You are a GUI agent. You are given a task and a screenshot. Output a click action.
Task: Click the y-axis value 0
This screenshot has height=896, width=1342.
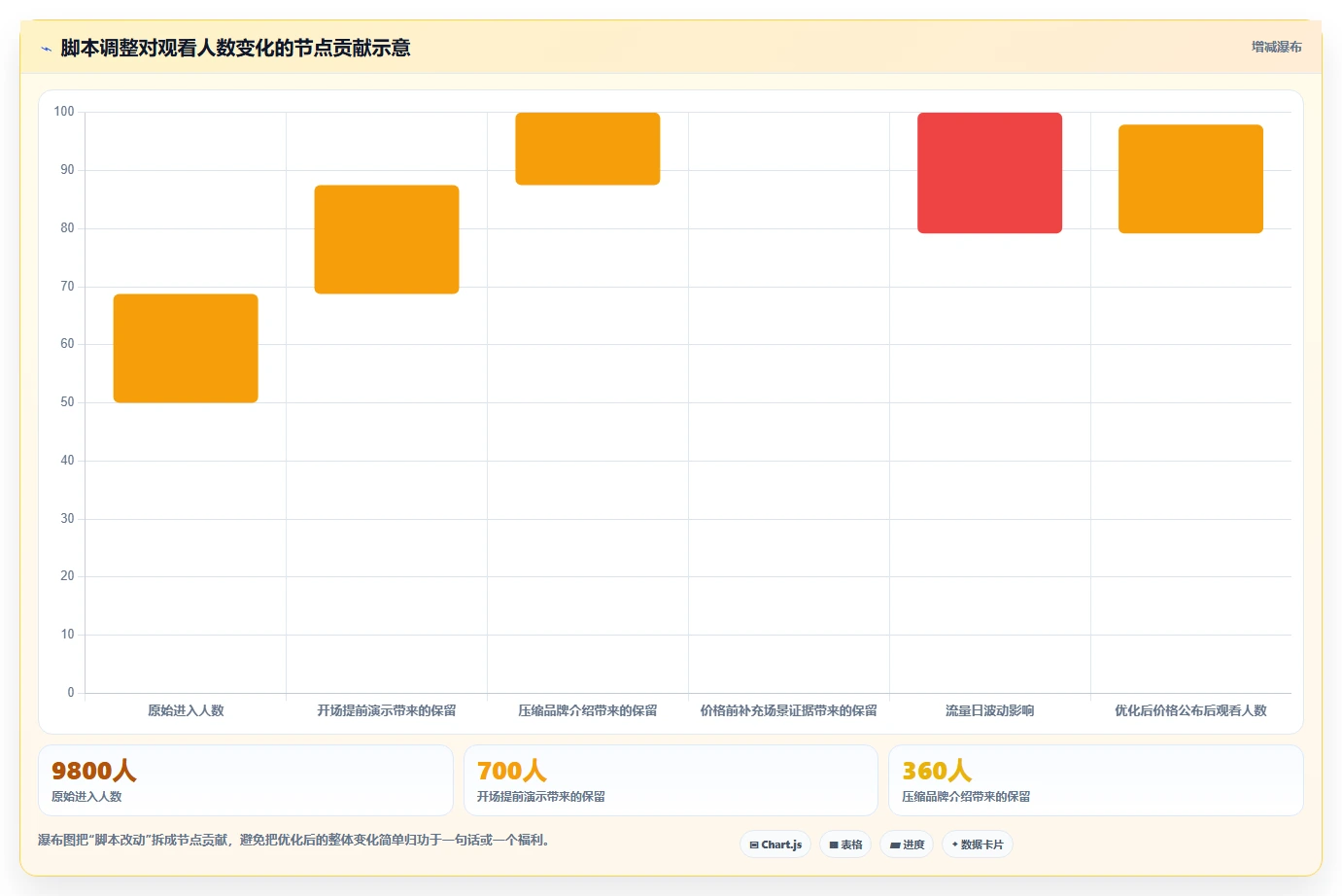tap(71, 693)
